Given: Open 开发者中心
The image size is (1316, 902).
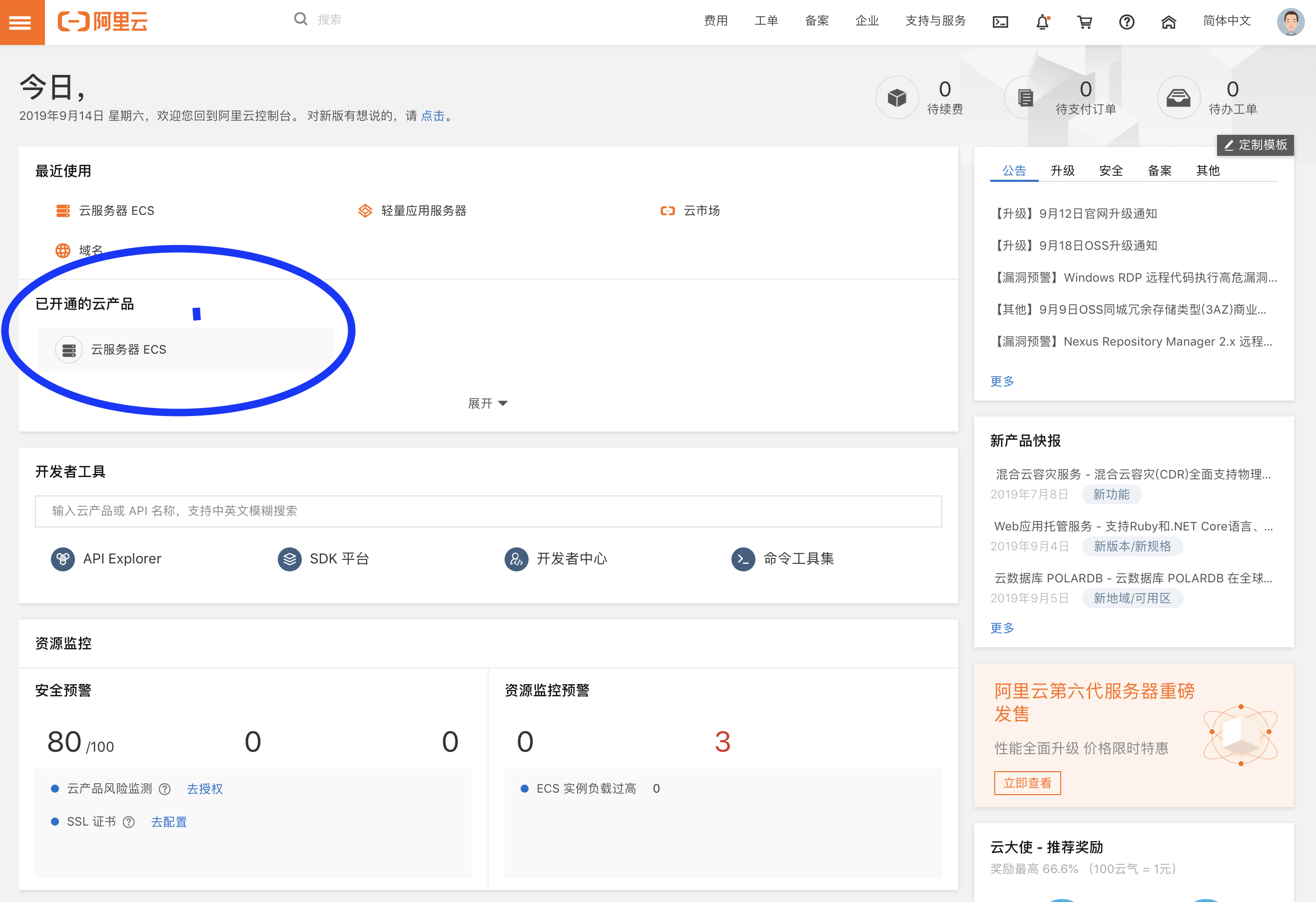Looking at the screenshot, I should point(572,558).
